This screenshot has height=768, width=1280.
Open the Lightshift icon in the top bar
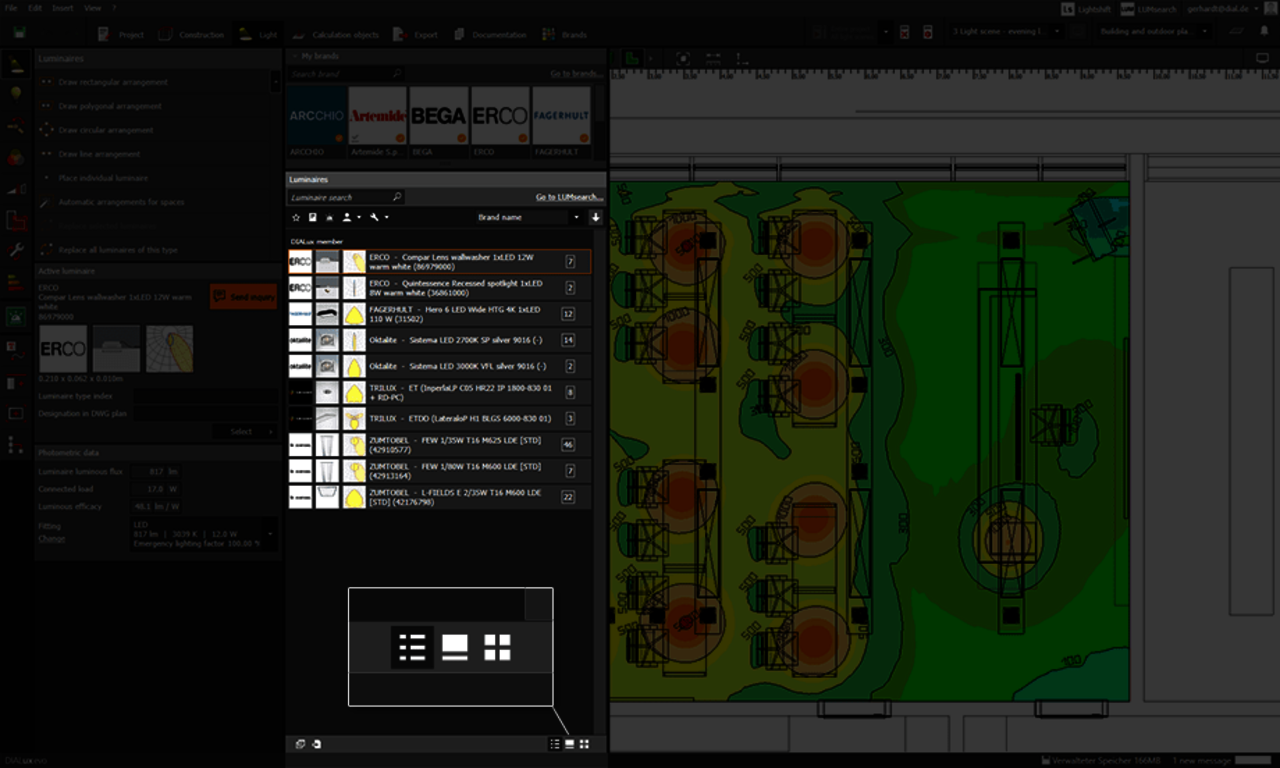(1069, 8)
